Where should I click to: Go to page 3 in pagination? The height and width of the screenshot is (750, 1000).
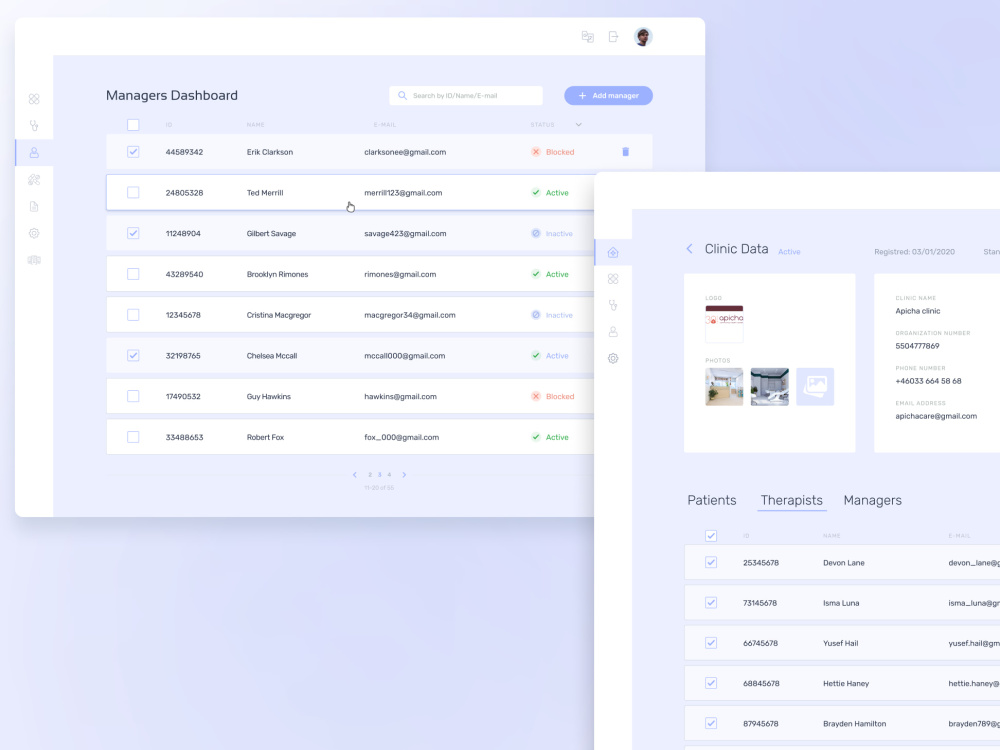pyautogui.click(x=379, y=474)
